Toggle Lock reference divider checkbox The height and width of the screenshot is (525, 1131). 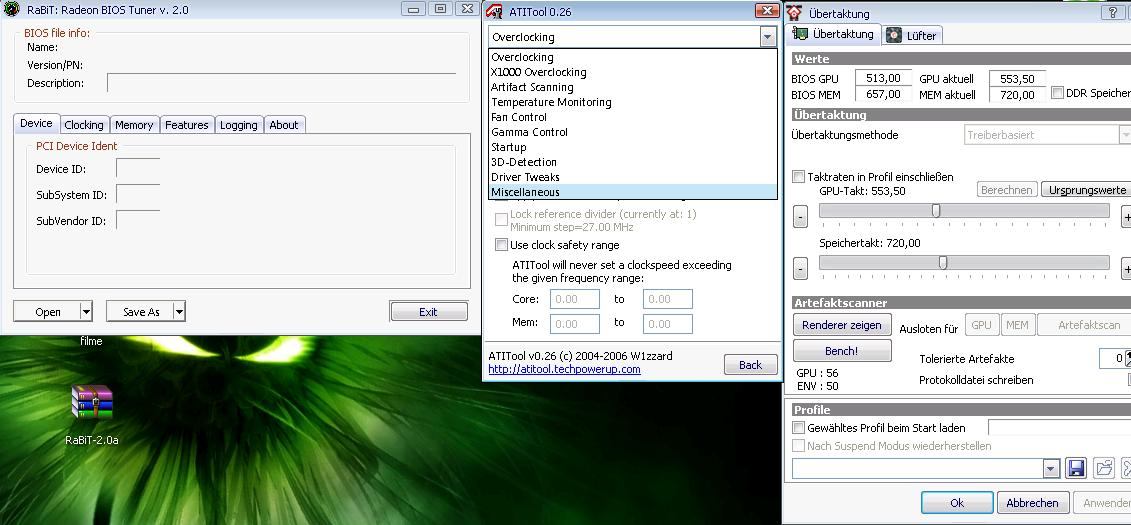(501, 219)
